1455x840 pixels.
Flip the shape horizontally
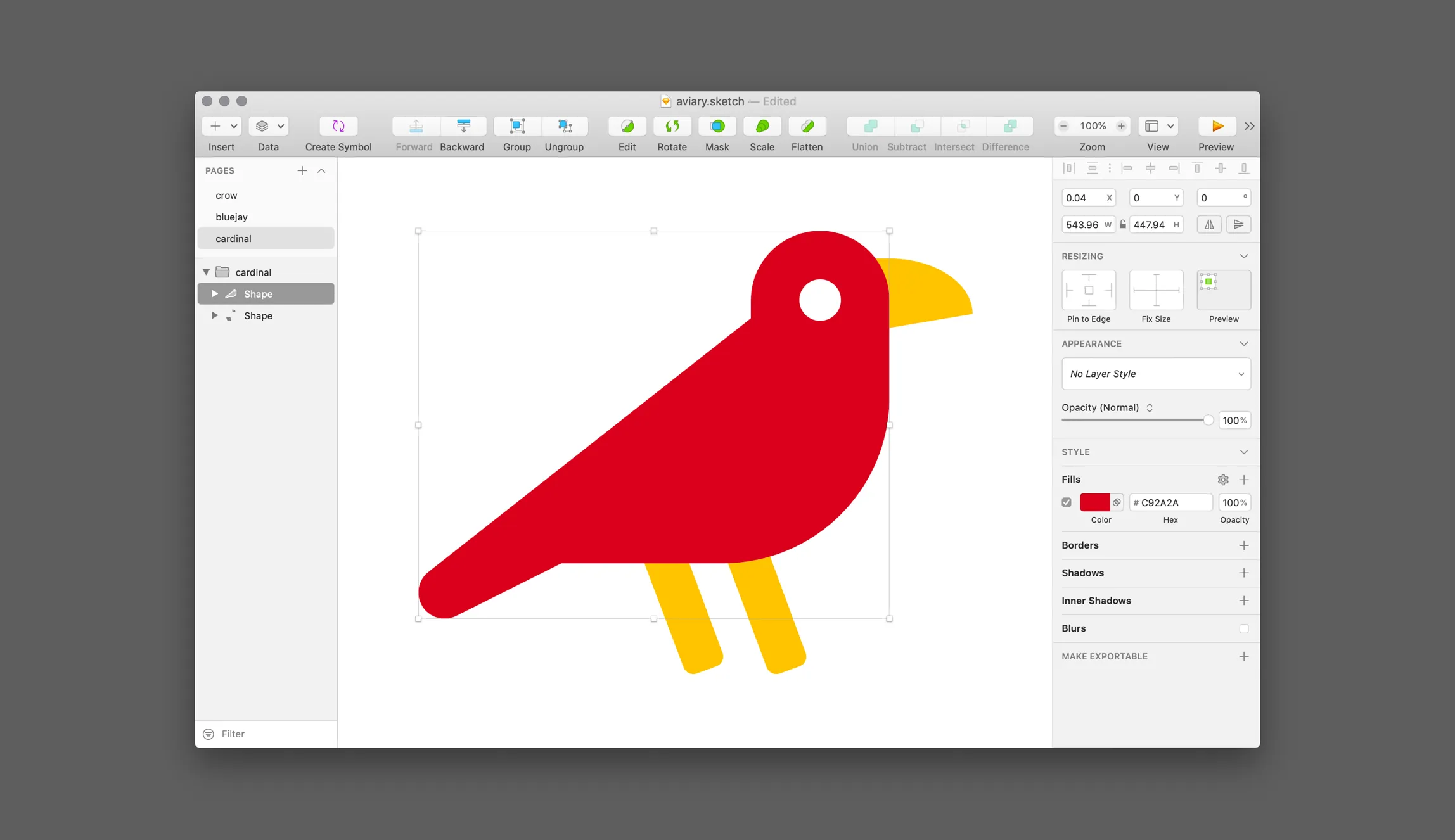click(1208, 224)
